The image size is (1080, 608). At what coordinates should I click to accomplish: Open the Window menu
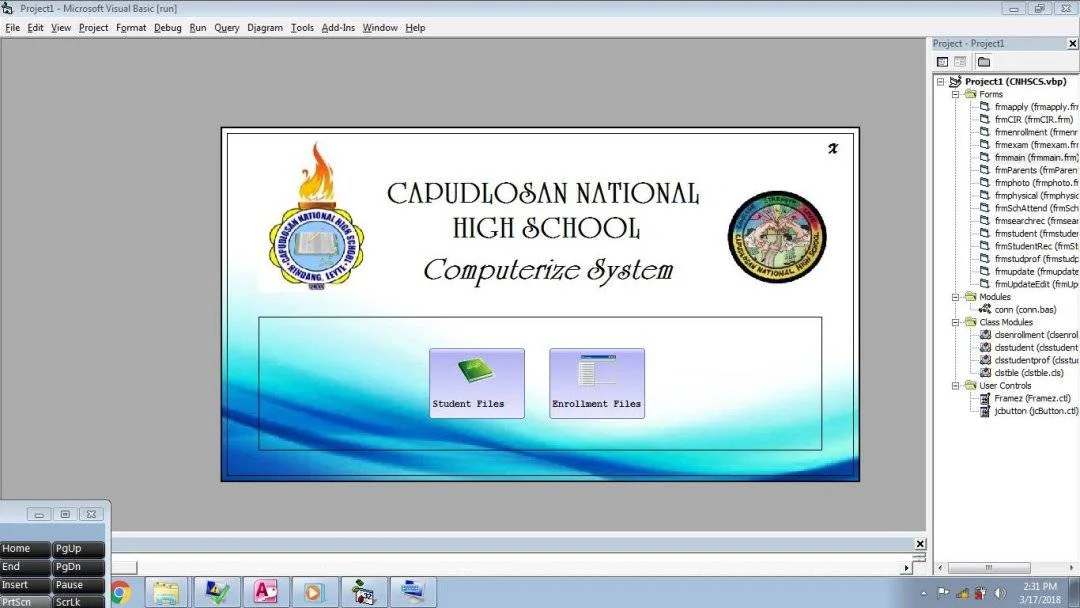tap(380, 28)
